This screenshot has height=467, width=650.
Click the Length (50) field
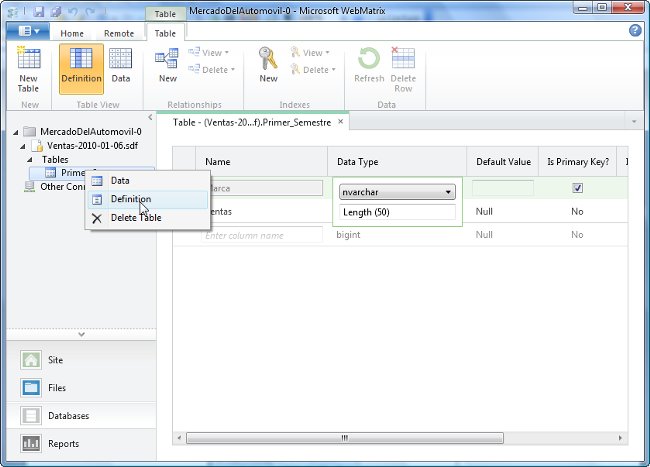(x=397, y=212)
